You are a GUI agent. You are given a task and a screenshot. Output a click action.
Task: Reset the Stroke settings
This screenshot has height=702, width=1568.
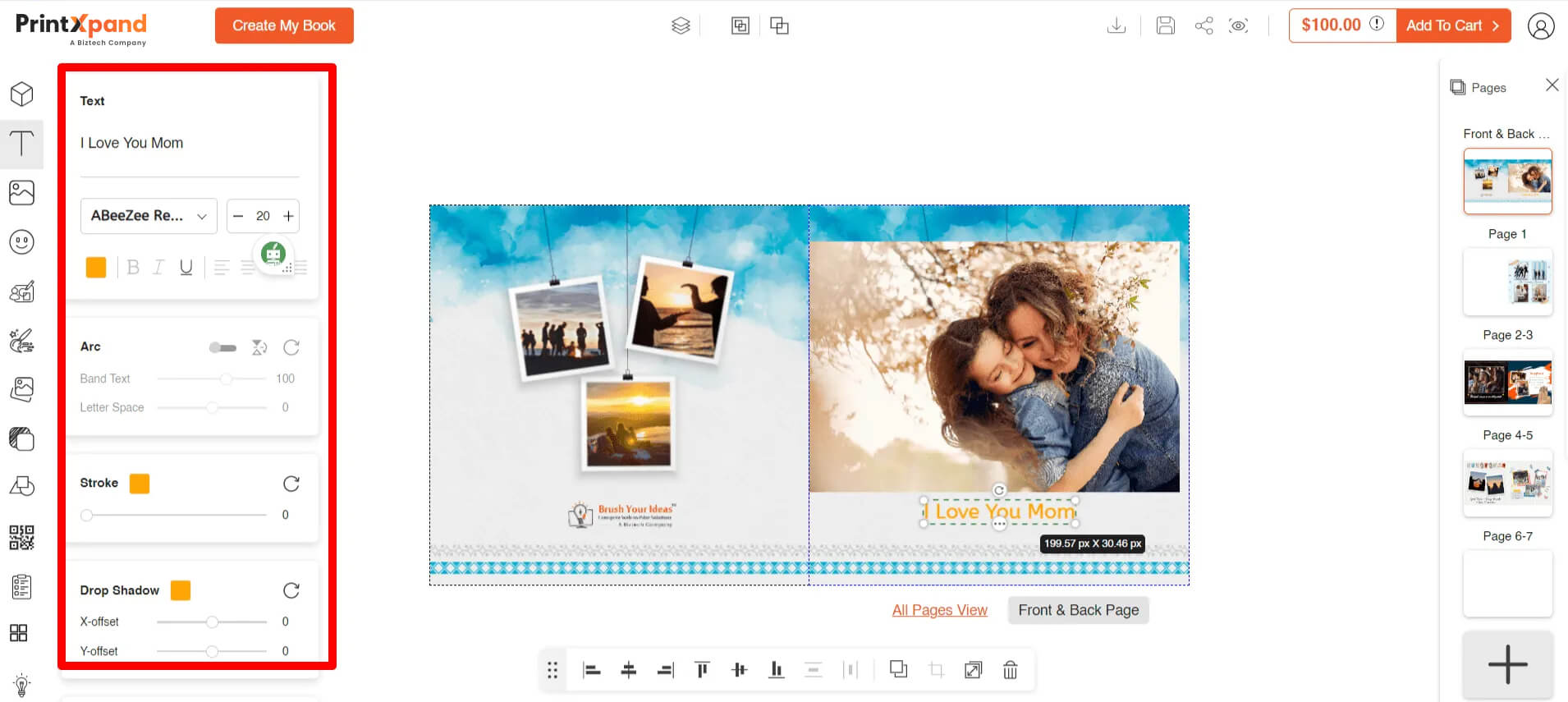coord(291,484)
